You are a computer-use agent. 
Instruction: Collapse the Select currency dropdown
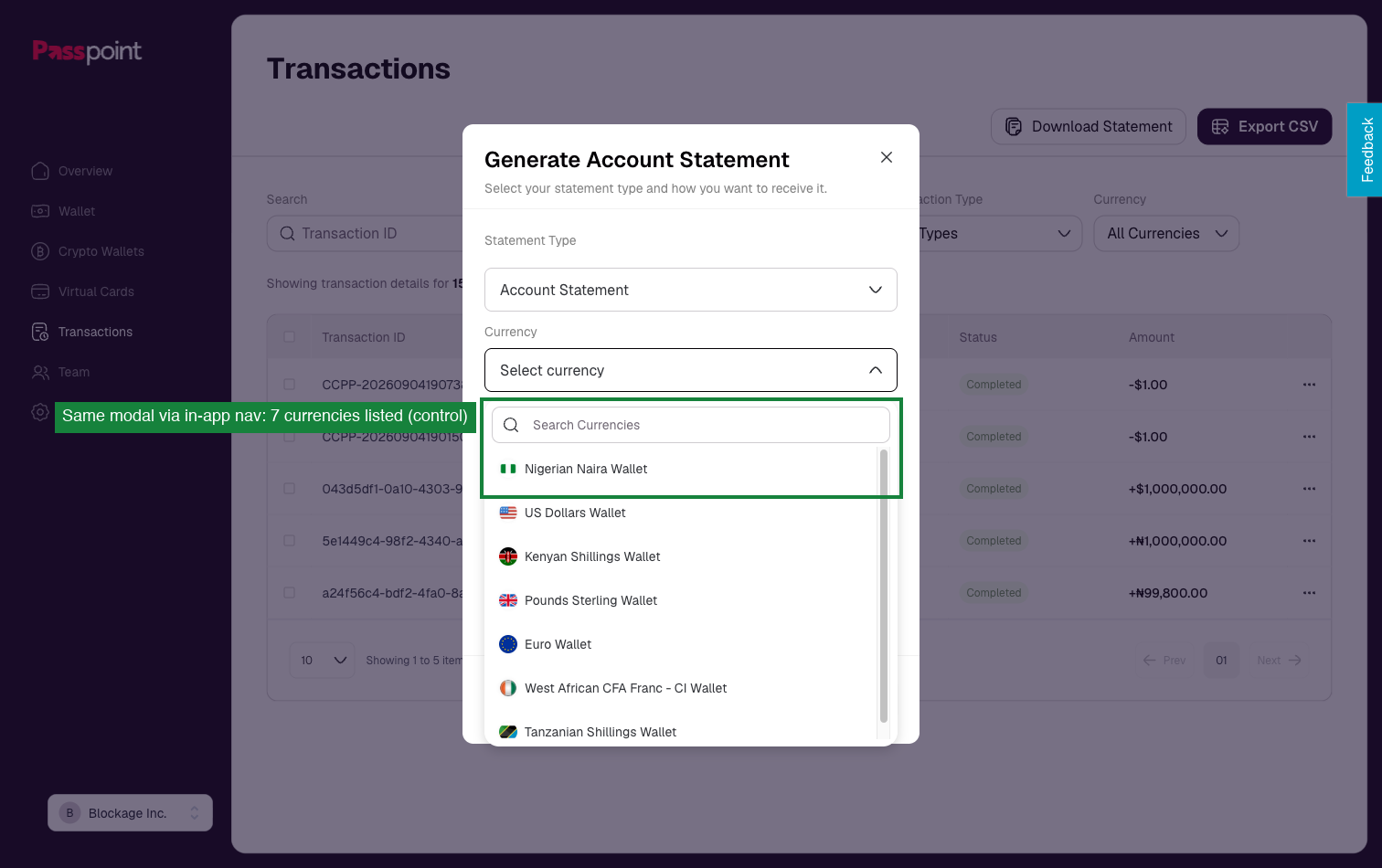click(x=691, y=370)
